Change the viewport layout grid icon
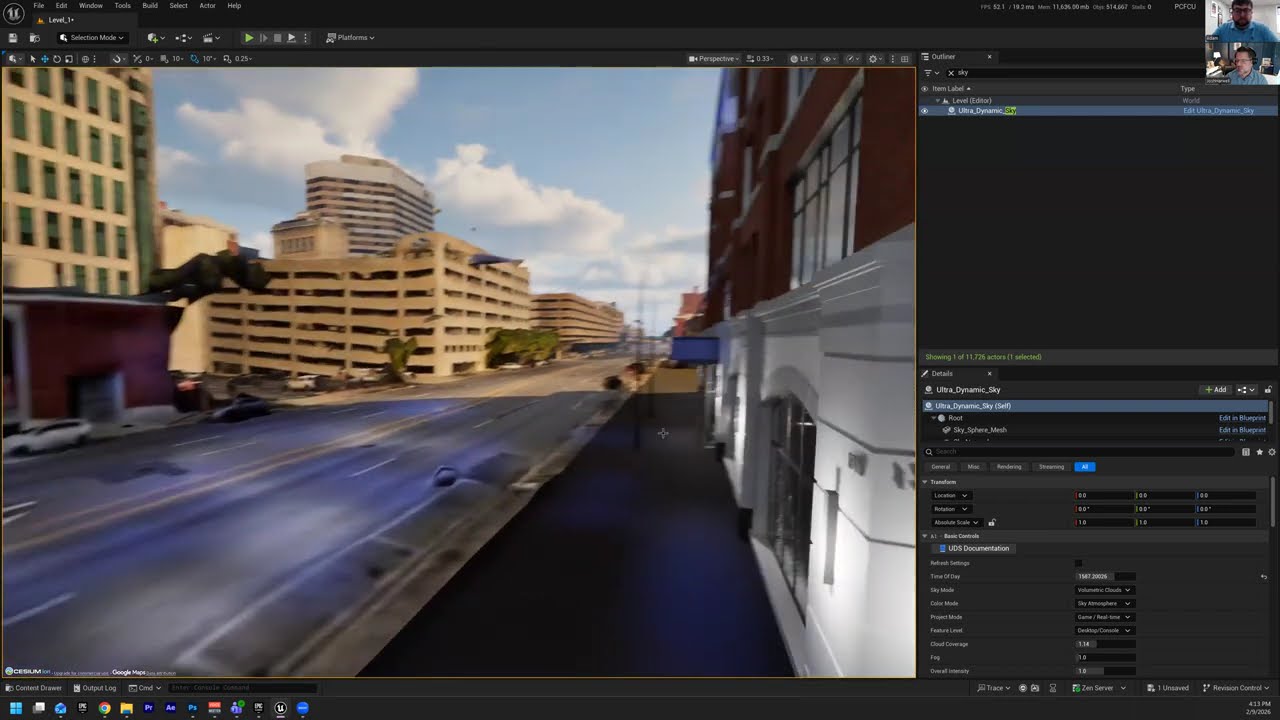Viewport: 1280px width, 720px height. point(905,59)
